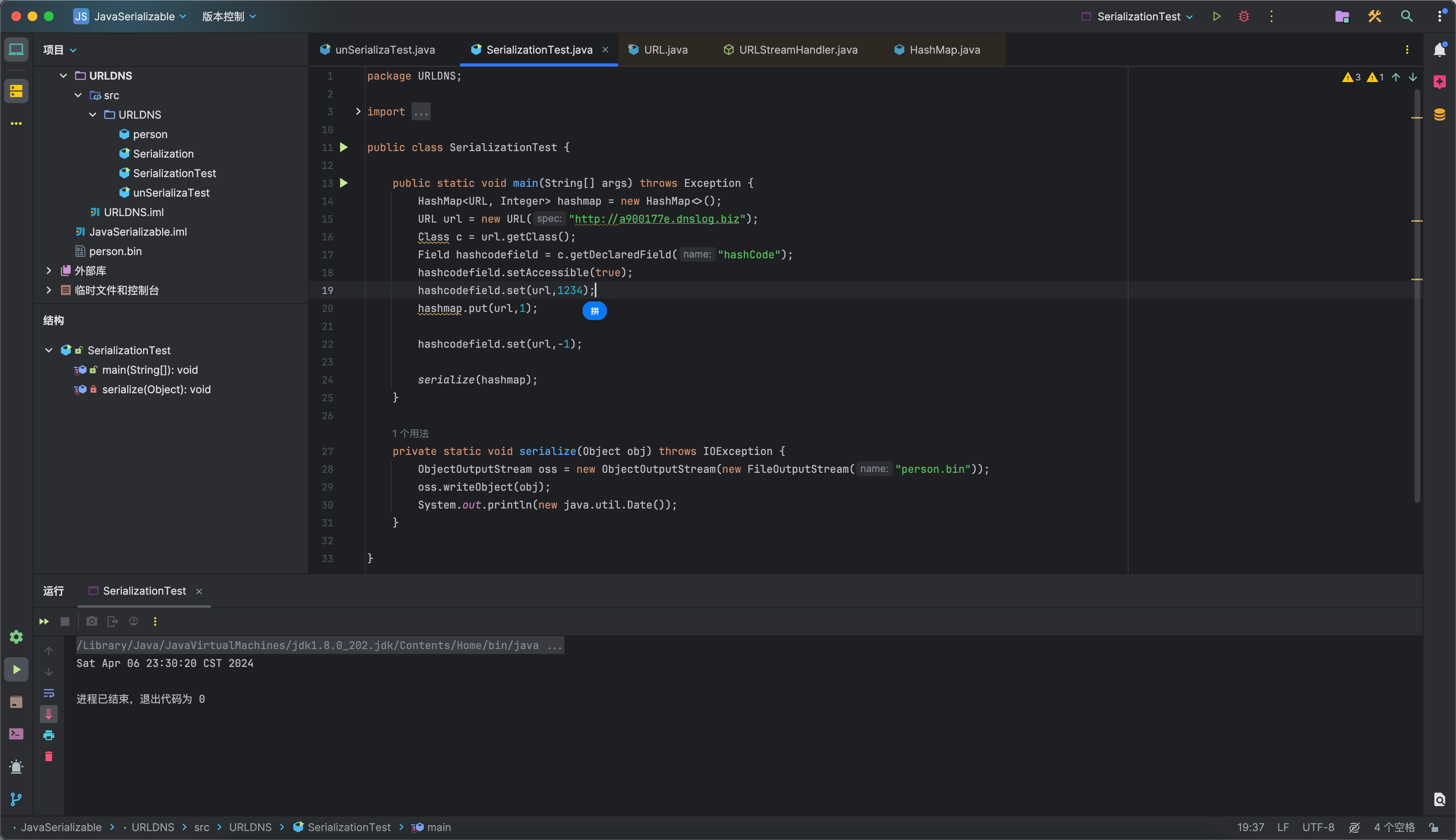
Task: Open the document search icon in right sidebar
Action: point(1440,799)
